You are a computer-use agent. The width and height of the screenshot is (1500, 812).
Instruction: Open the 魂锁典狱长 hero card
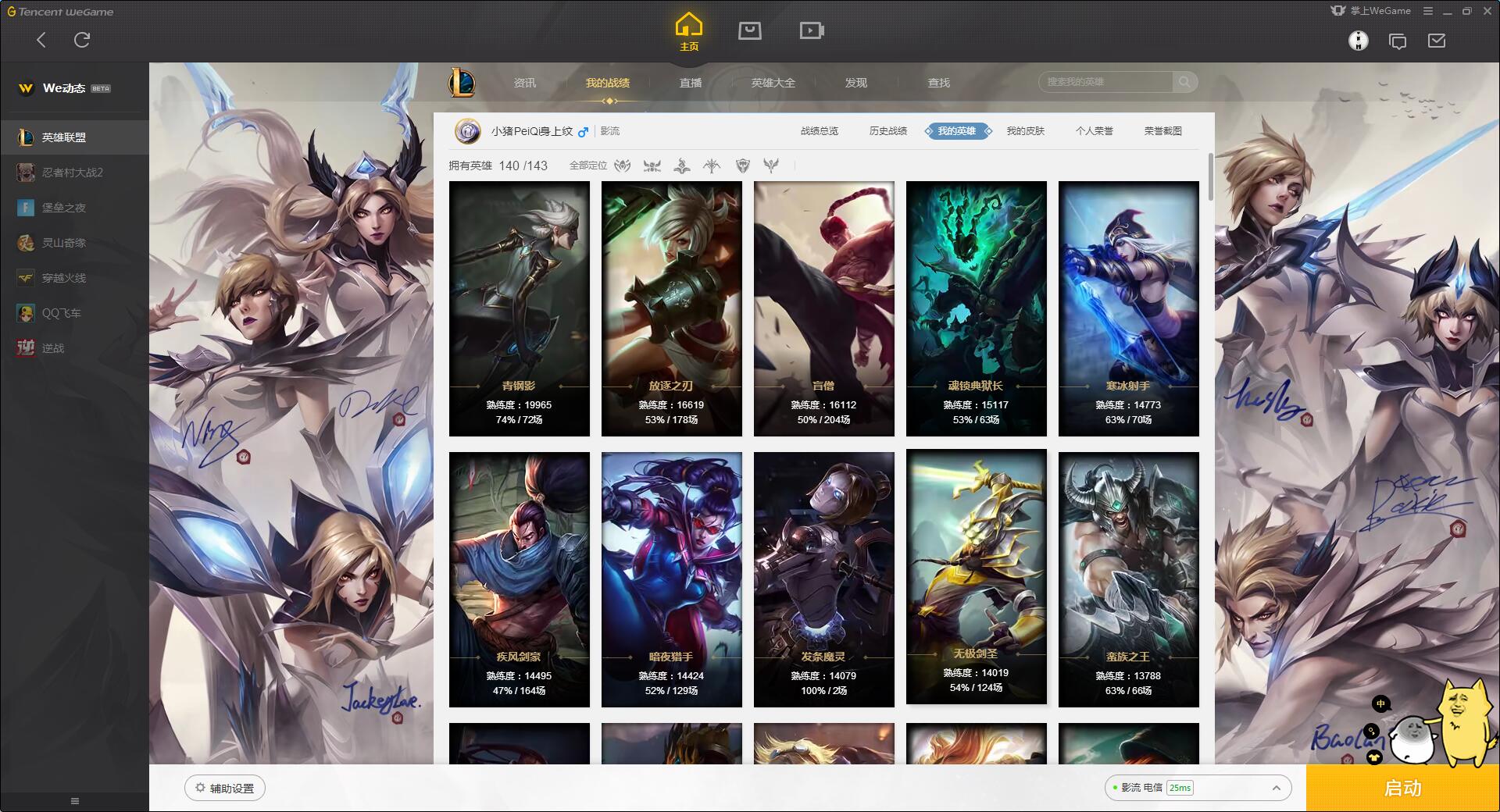tap(977, 308)
